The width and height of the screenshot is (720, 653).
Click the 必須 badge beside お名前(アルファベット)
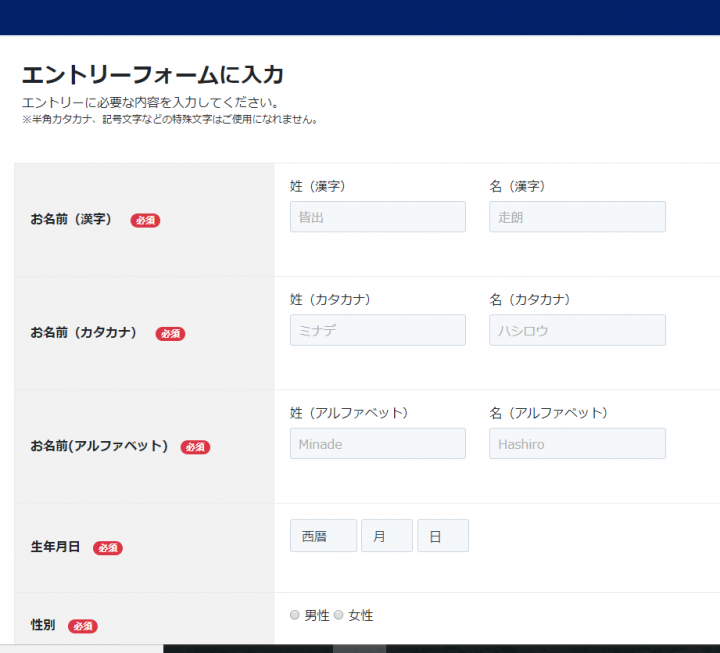(x=195, y=447)
